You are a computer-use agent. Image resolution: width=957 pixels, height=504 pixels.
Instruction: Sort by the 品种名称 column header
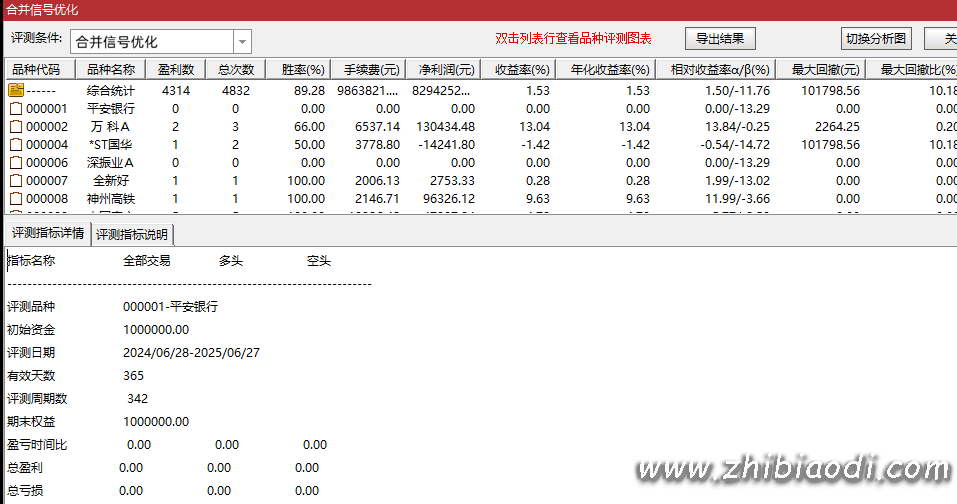pyautogui.click(x=110, y=70)
